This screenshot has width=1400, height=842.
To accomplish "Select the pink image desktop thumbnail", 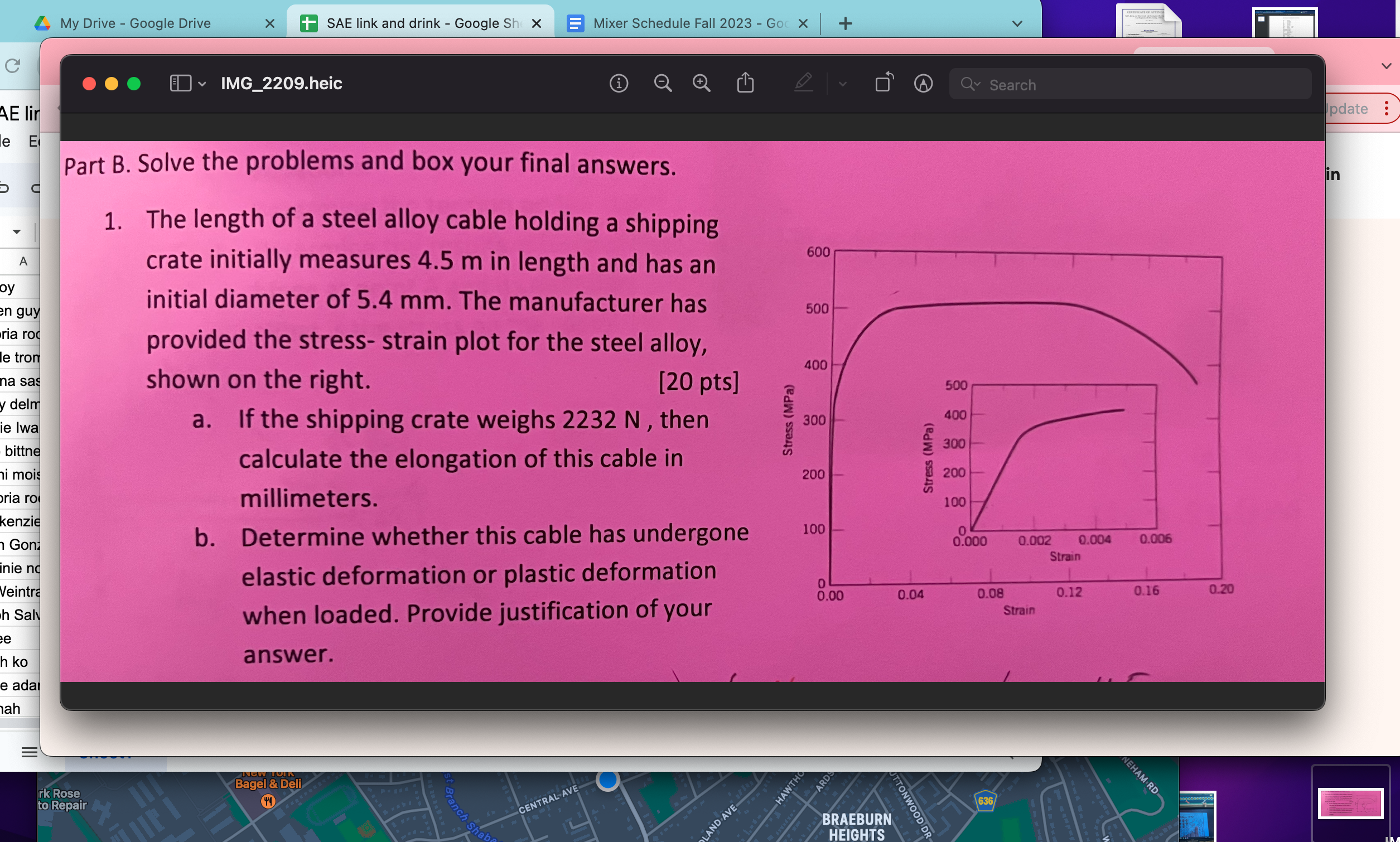I will pyautogui.click(x=1350, y=804).
